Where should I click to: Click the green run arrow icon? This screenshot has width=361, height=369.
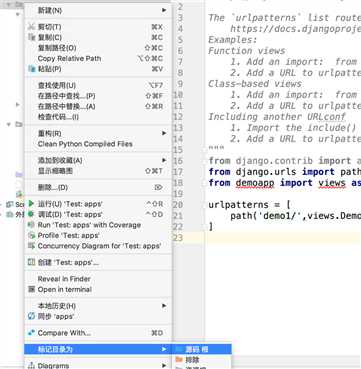pyautogui.click(x=31, y=204)
